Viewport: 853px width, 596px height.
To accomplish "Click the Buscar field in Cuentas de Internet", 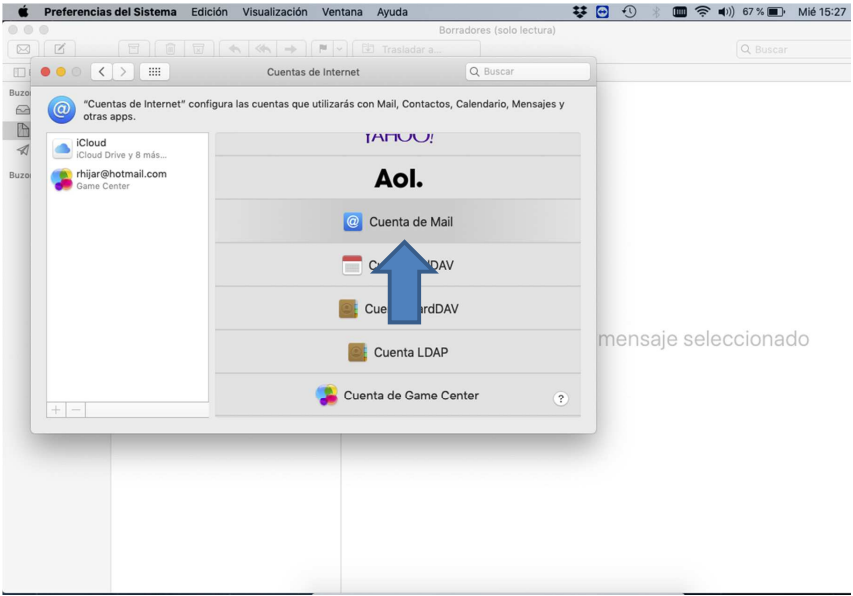I will 528,72.
